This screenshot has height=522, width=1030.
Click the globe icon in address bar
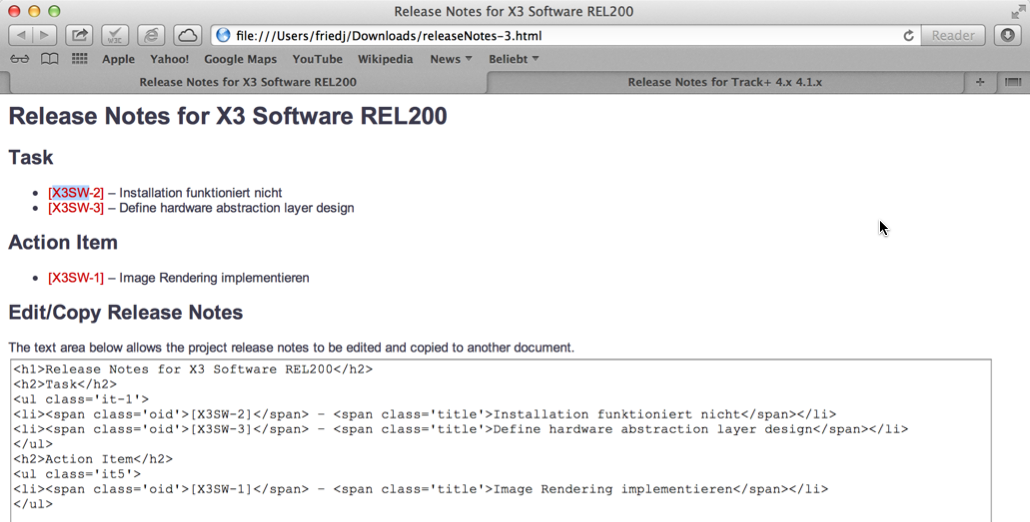point(223,35)
